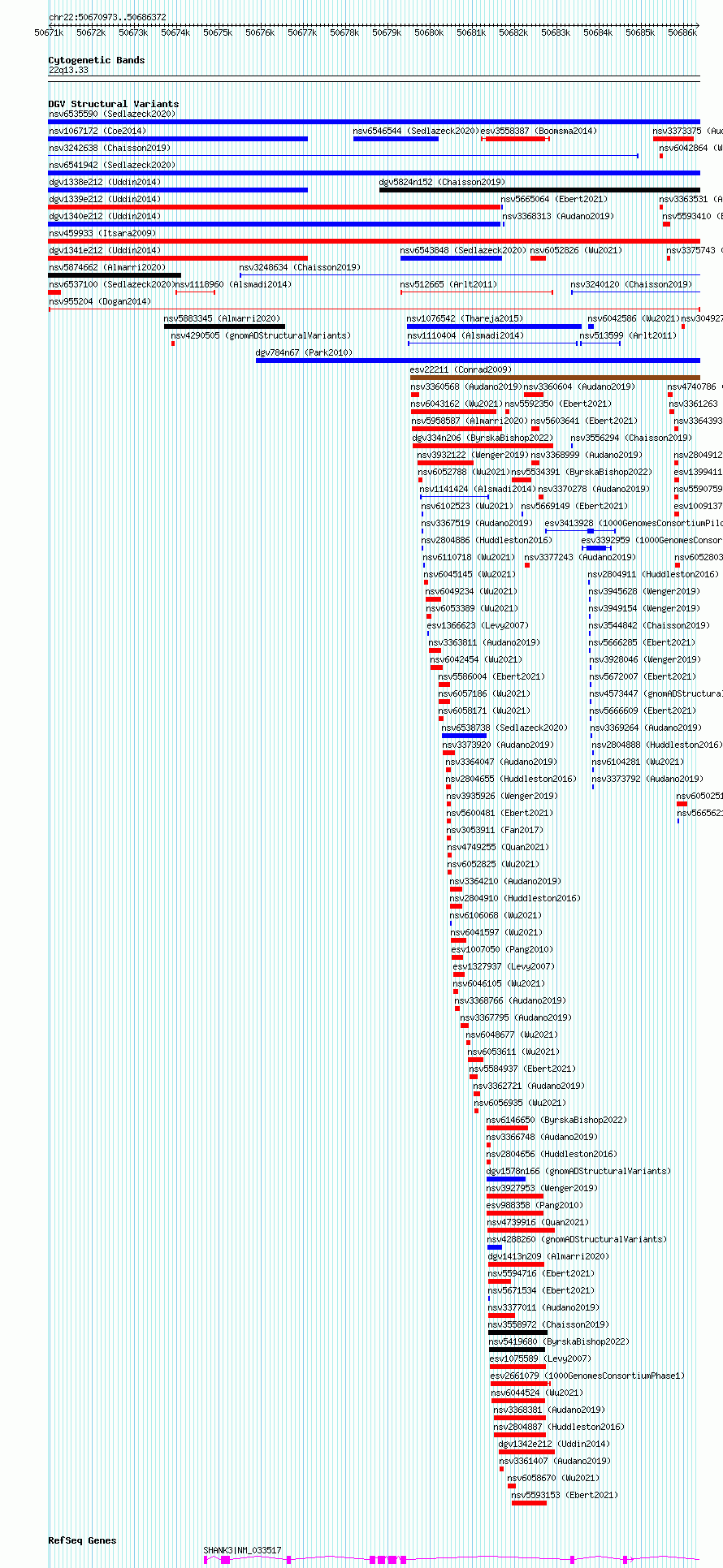The height and width of the screenshot is (1568, 723).
Task: Open nsv3368313 (Audano2019) variant
Action: tap(559, 216)
